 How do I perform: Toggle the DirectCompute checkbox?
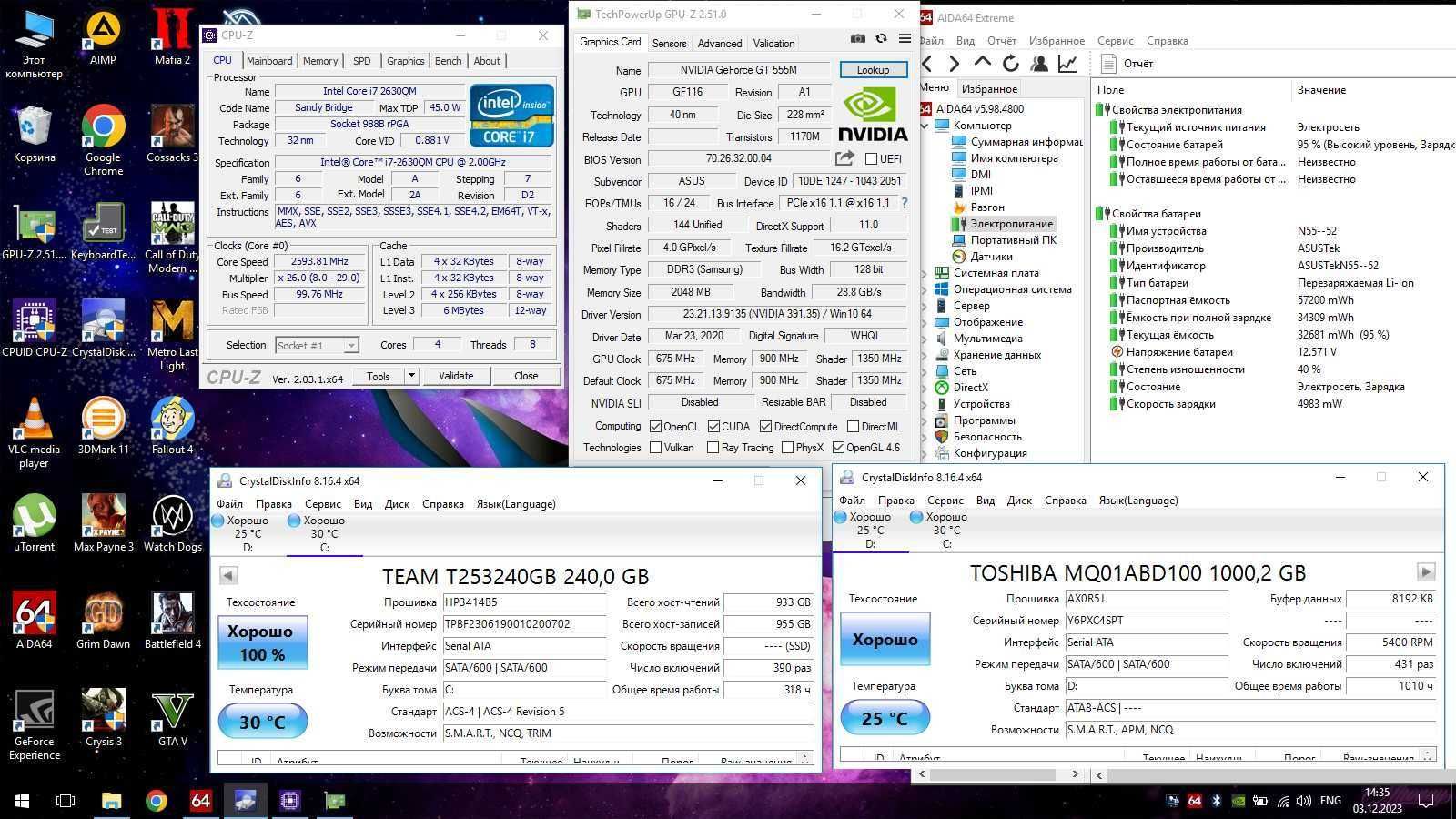765,426
